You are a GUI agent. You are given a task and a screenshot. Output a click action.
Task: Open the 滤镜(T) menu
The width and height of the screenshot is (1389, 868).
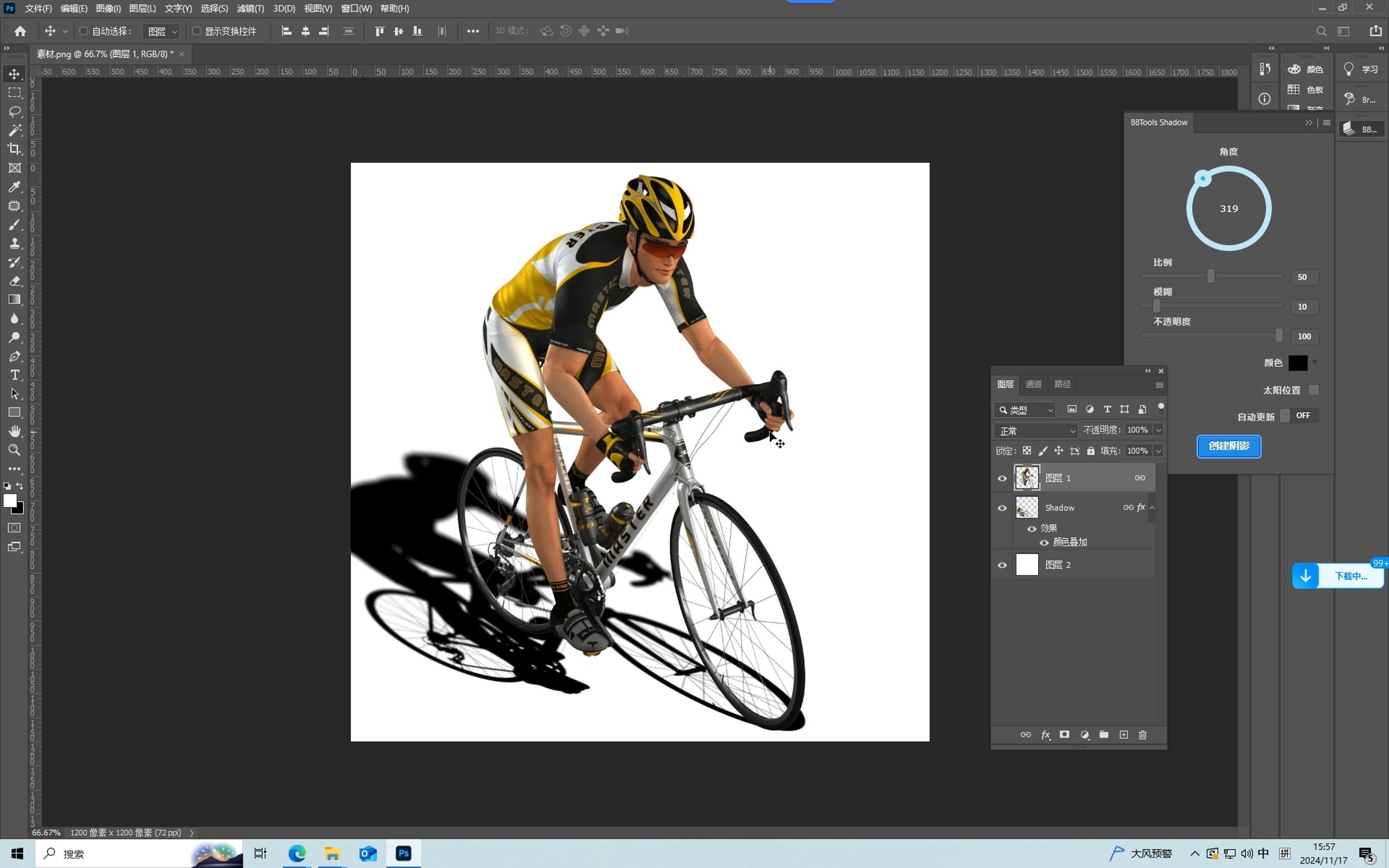(250, 8)
